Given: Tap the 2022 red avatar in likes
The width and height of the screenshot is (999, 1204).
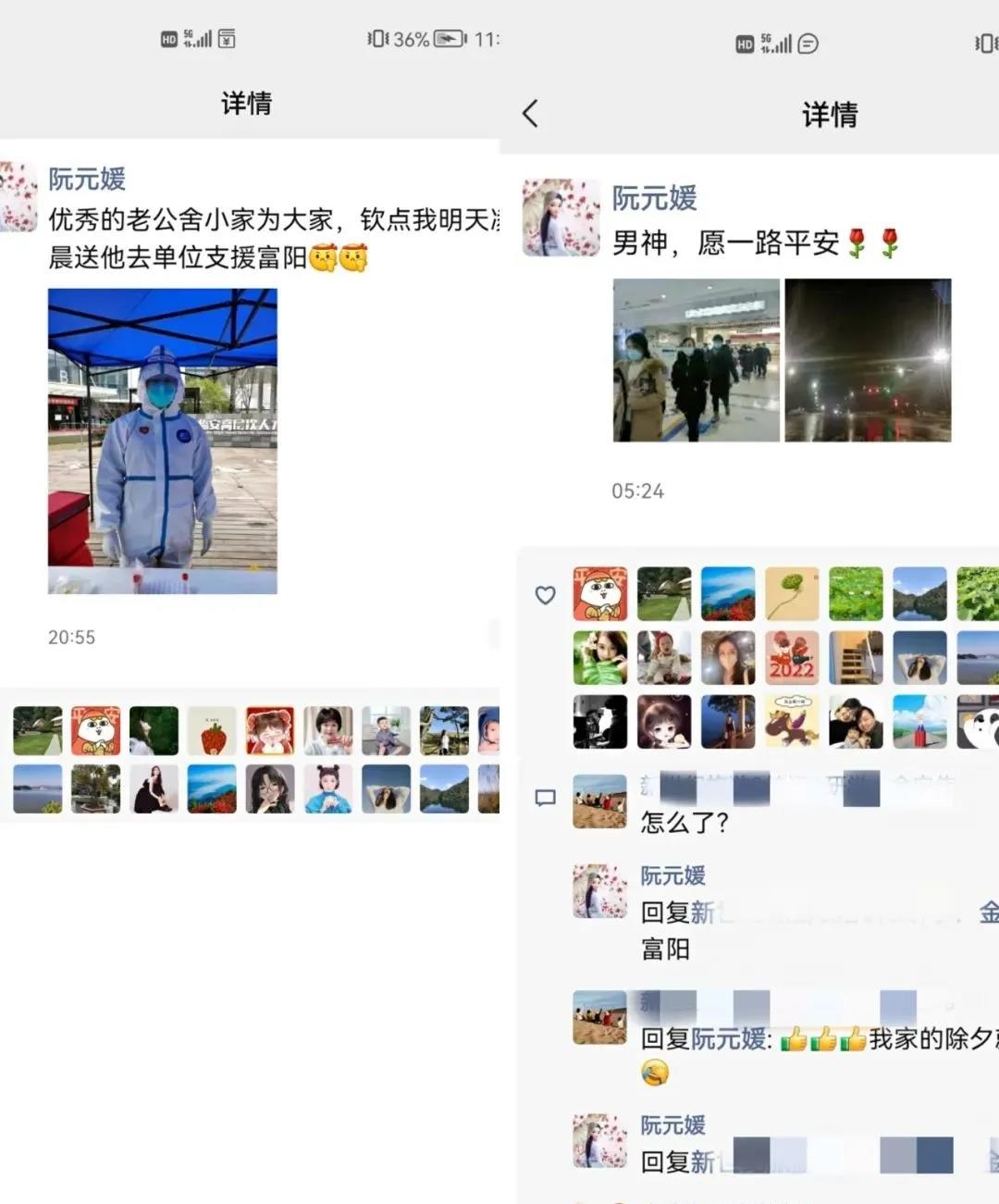Looking at the screenshot, I should [x=792, y=658].
